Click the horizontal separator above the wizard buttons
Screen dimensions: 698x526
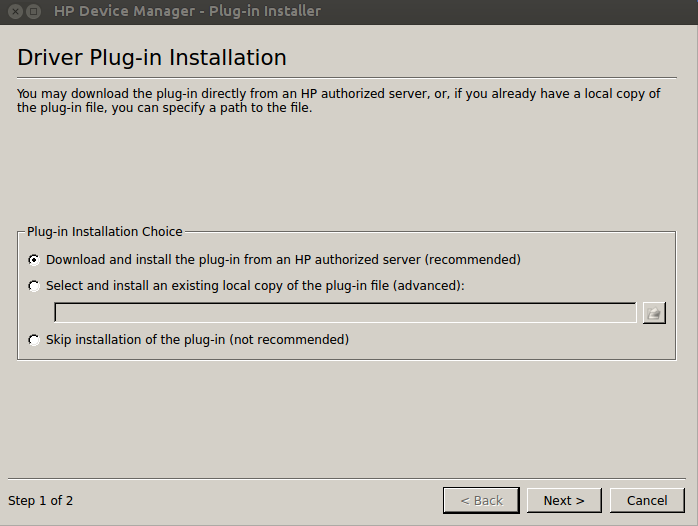click(347, 479)
